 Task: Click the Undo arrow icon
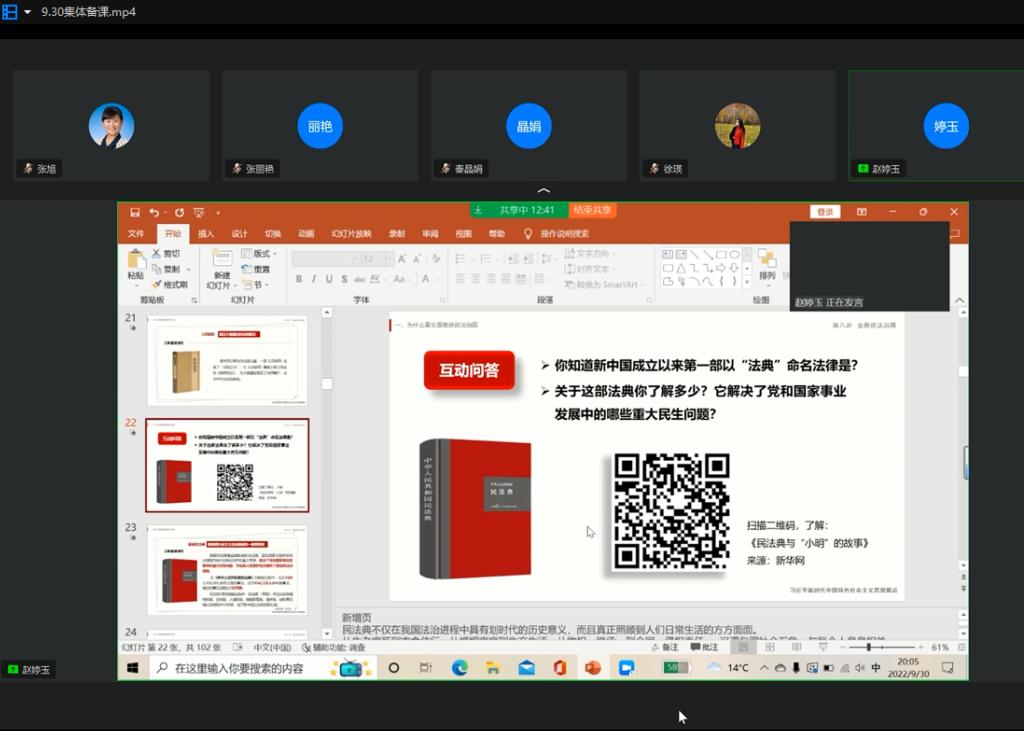tap(153, 212)
